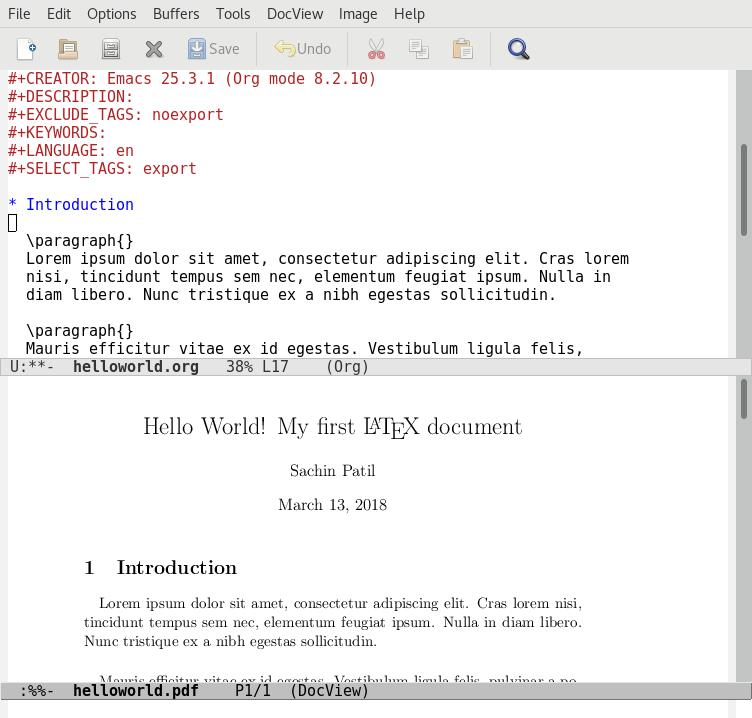Close the buffer with the X icon

[154, 49]
